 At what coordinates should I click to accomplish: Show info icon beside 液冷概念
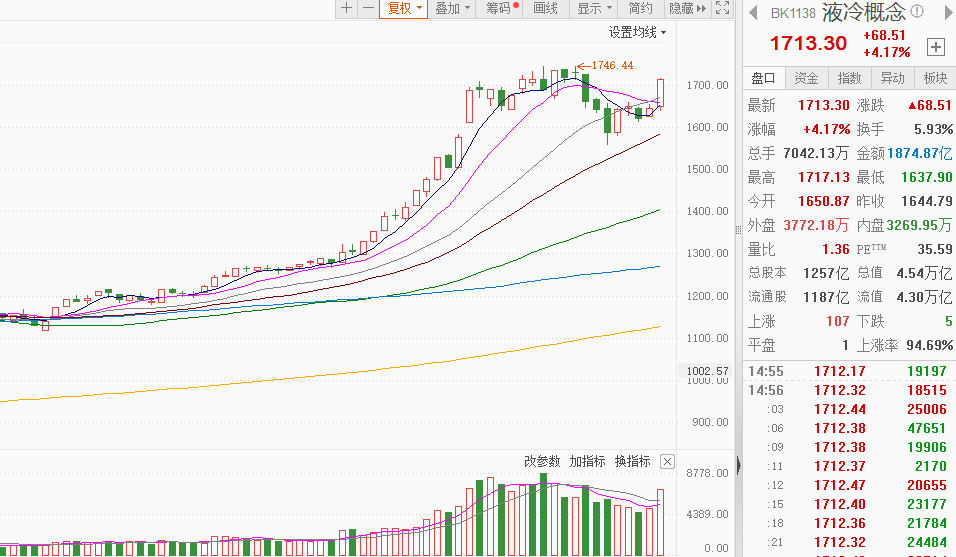pos(917,11)
